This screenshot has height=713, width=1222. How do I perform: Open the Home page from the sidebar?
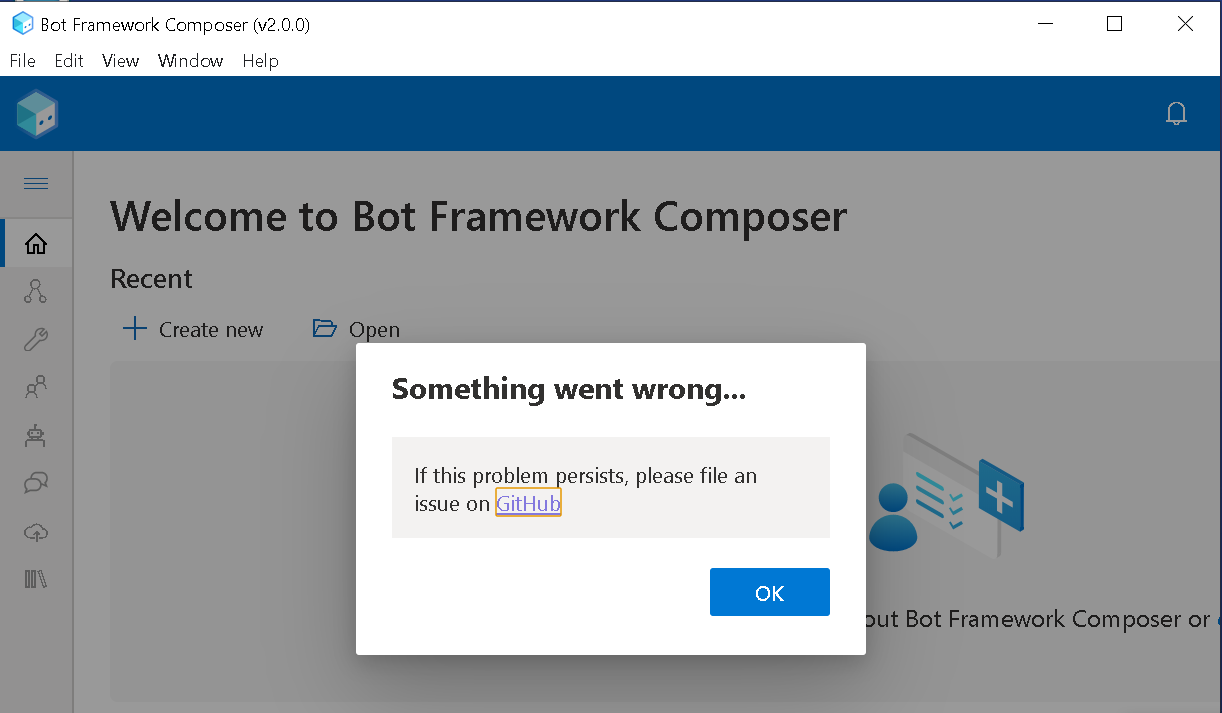click(36, 243)
